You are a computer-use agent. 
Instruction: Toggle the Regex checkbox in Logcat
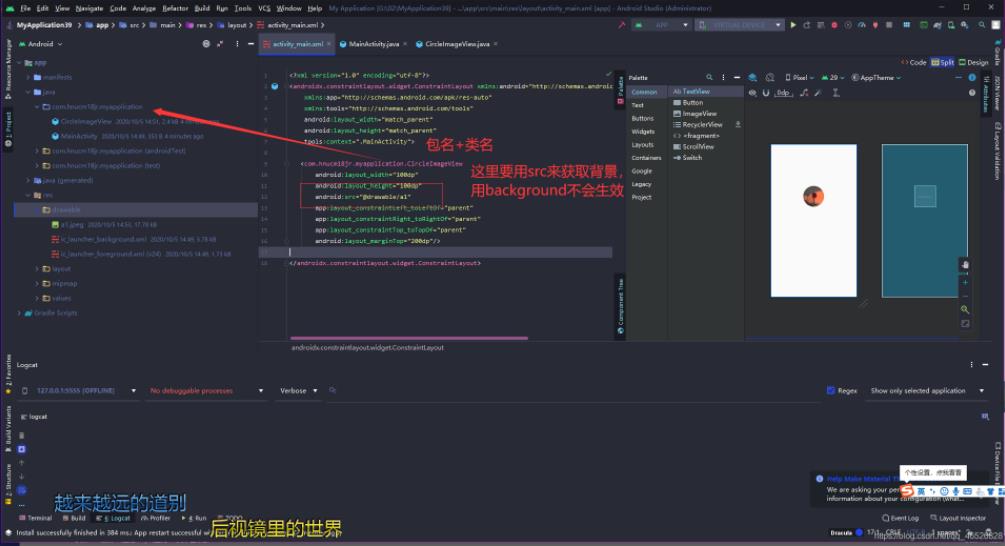(x=831, y=390)
